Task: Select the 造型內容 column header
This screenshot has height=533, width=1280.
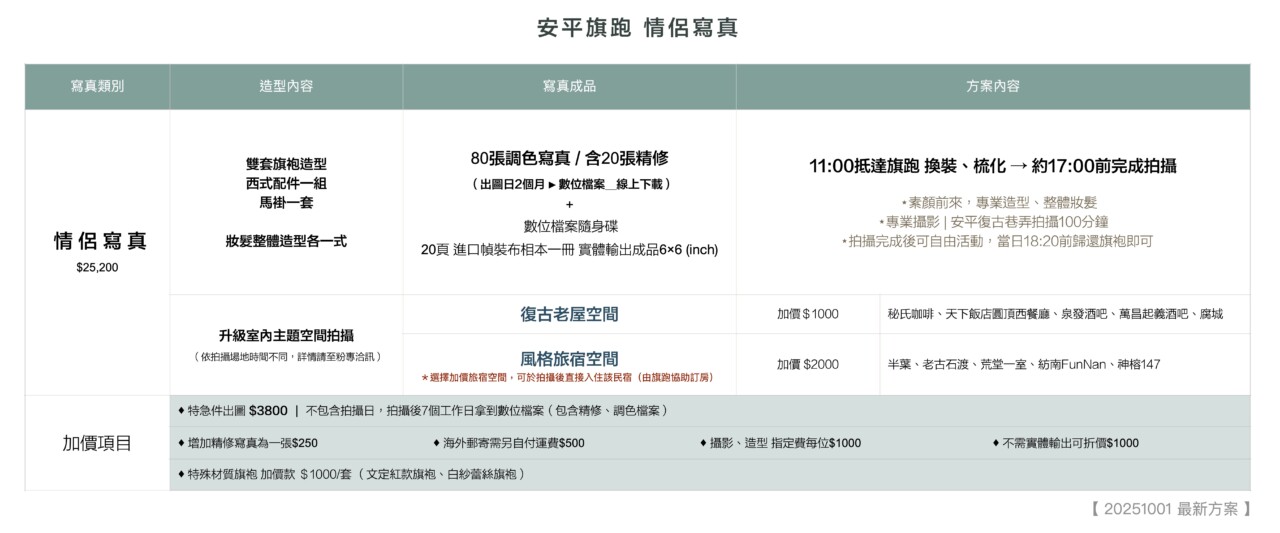Action: tap(286, 87)
